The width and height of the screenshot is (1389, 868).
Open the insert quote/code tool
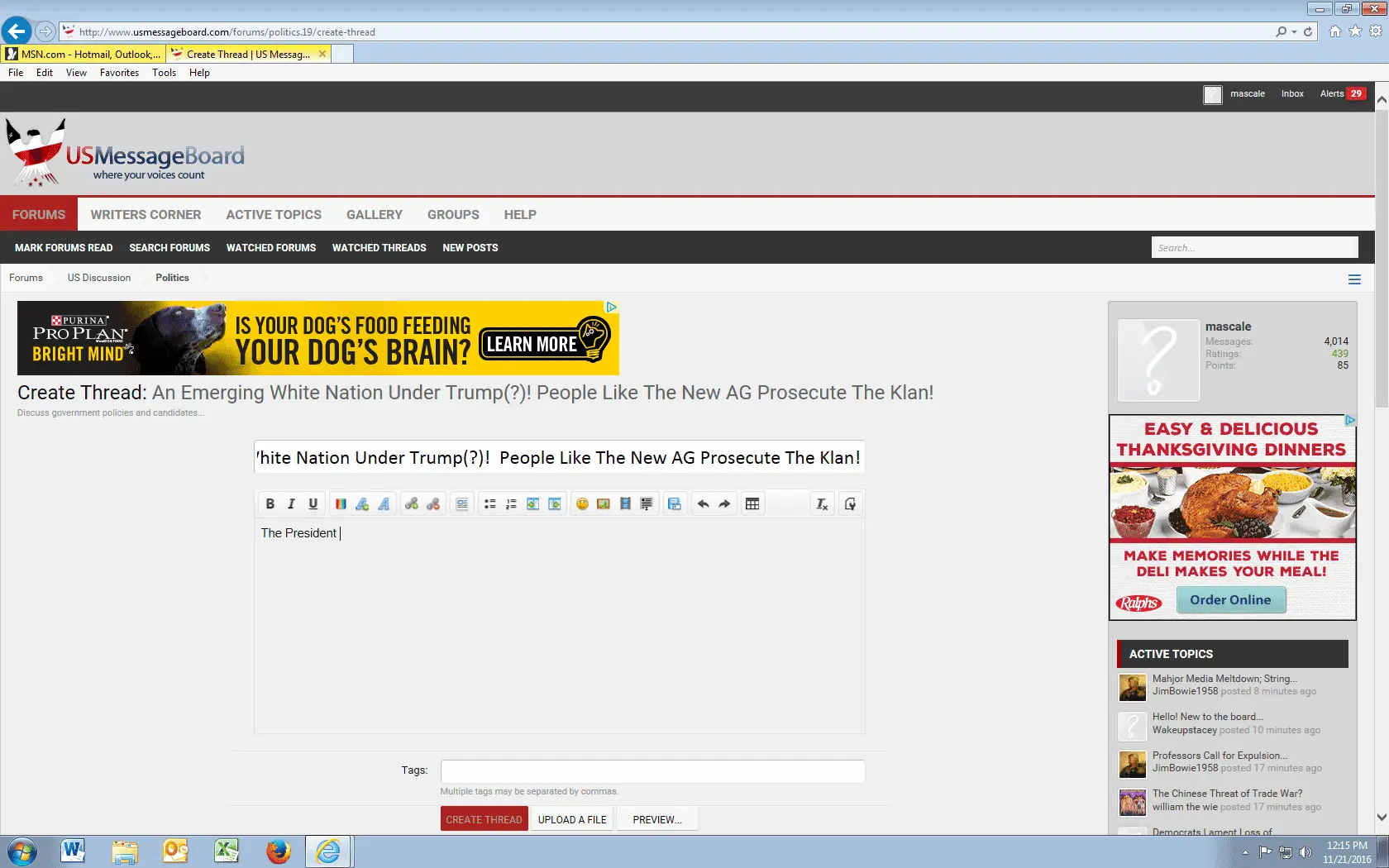click(647, 503)
